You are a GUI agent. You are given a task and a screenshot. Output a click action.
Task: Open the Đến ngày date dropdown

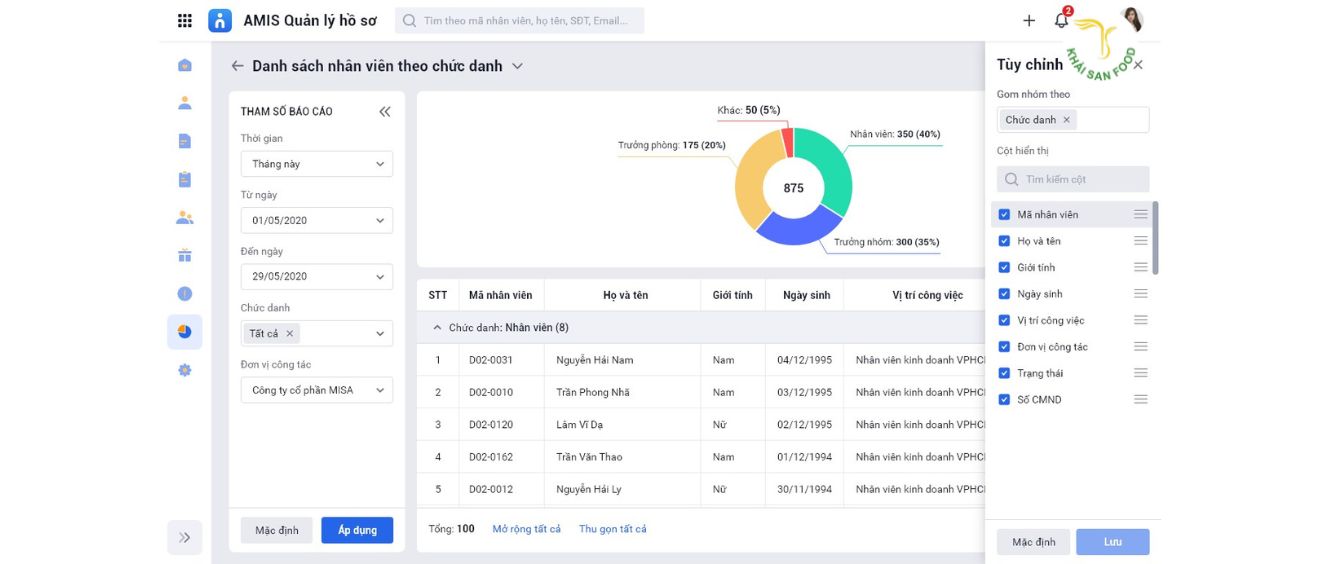pos(317,277)
